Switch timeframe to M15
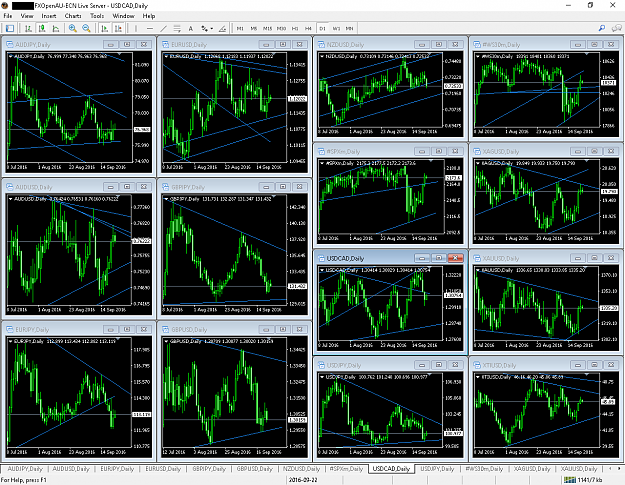625x485 pixels. point(267,29)
